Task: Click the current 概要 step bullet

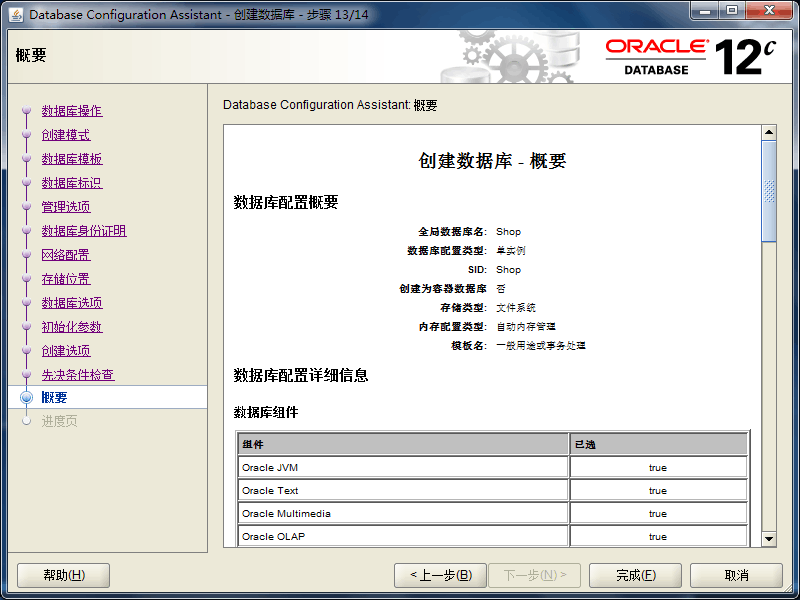Action: tap(27, 398)
